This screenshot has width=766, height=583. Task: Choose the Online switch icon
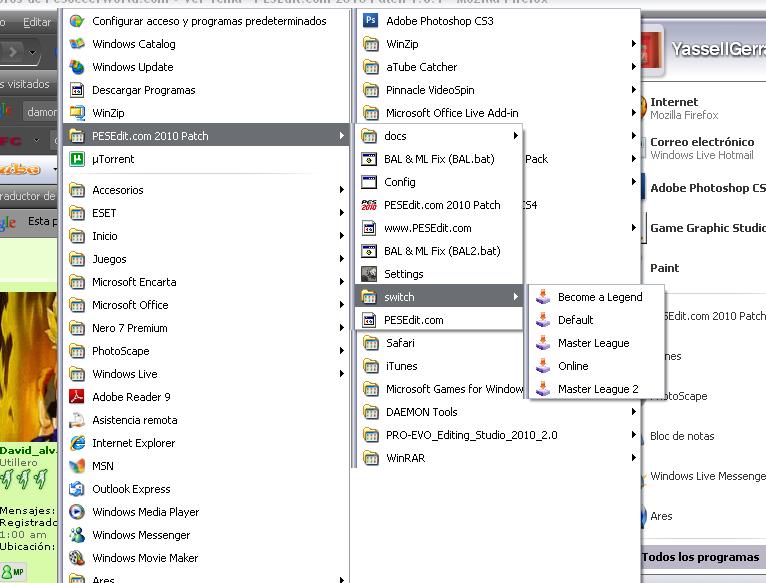543,366
